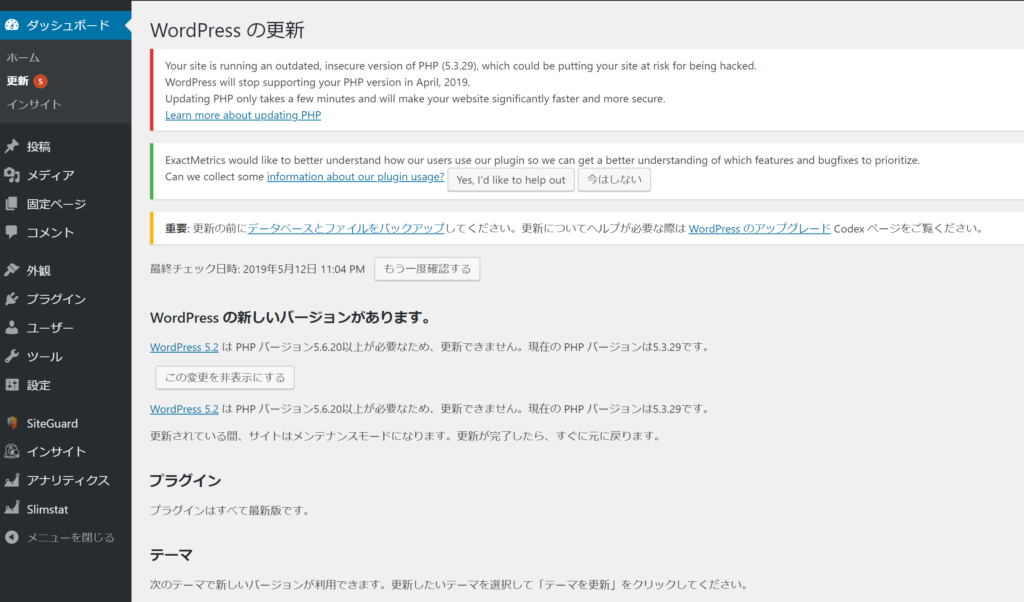Open 'Learn more about updating PHP' link
Screen dimensions: 1024x602
(243, 115)
